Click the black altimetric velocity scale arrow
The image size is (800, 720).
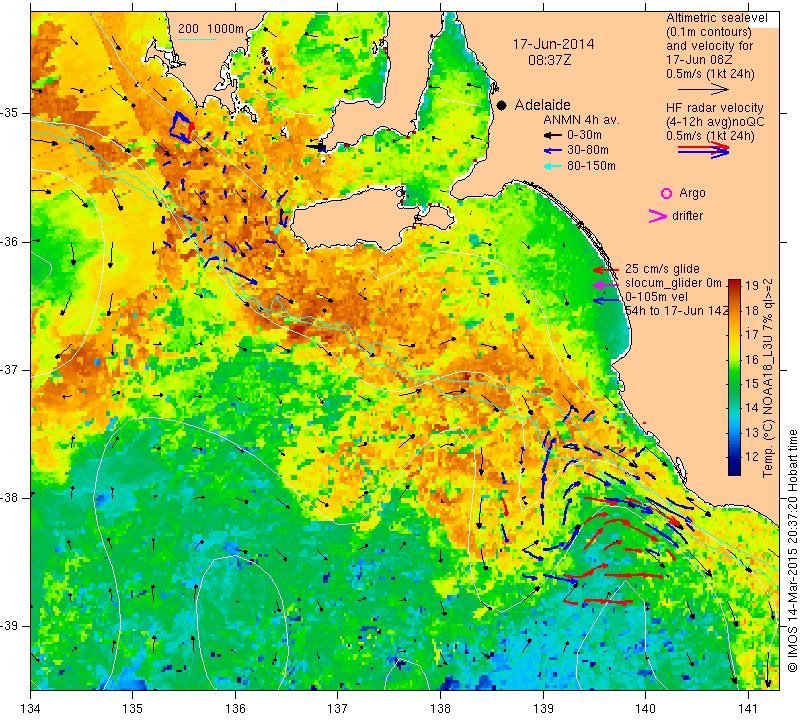tap(703, 89)
